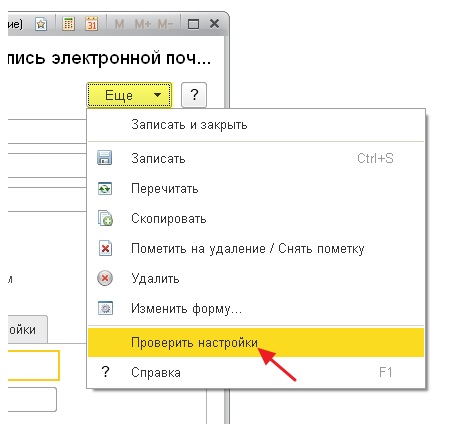Maximize the window with the square icon
The width and height of the screenshot is (455, 435).
tap(193, 24)
